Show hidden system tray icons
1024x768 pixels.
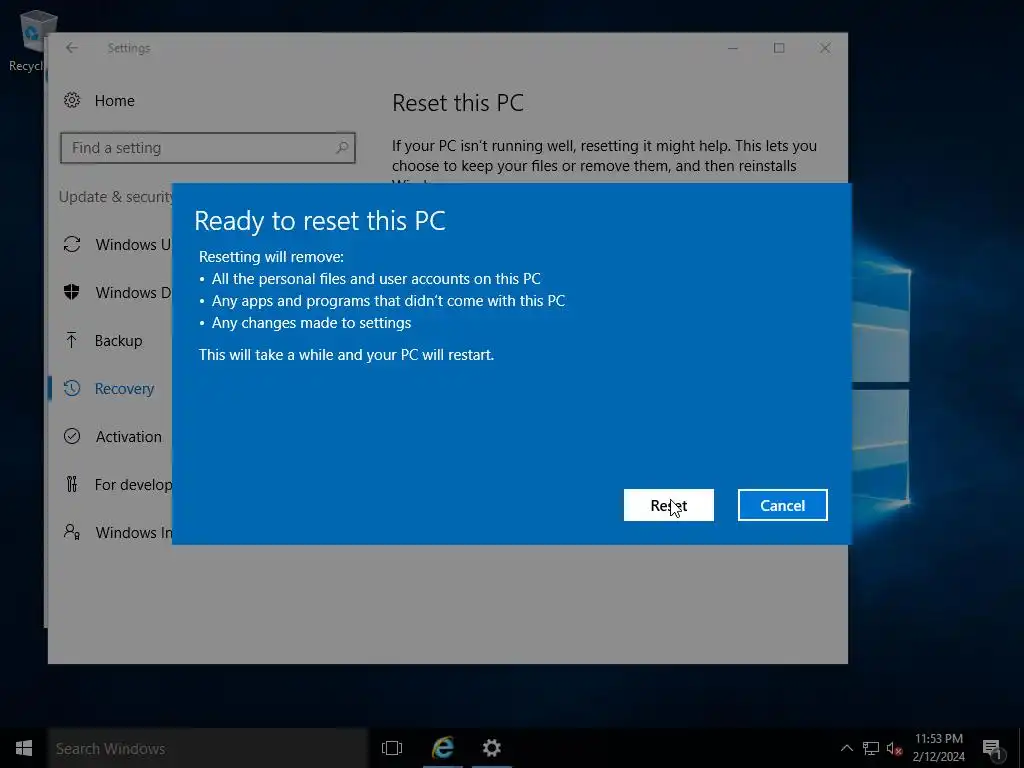coord(846,748)
